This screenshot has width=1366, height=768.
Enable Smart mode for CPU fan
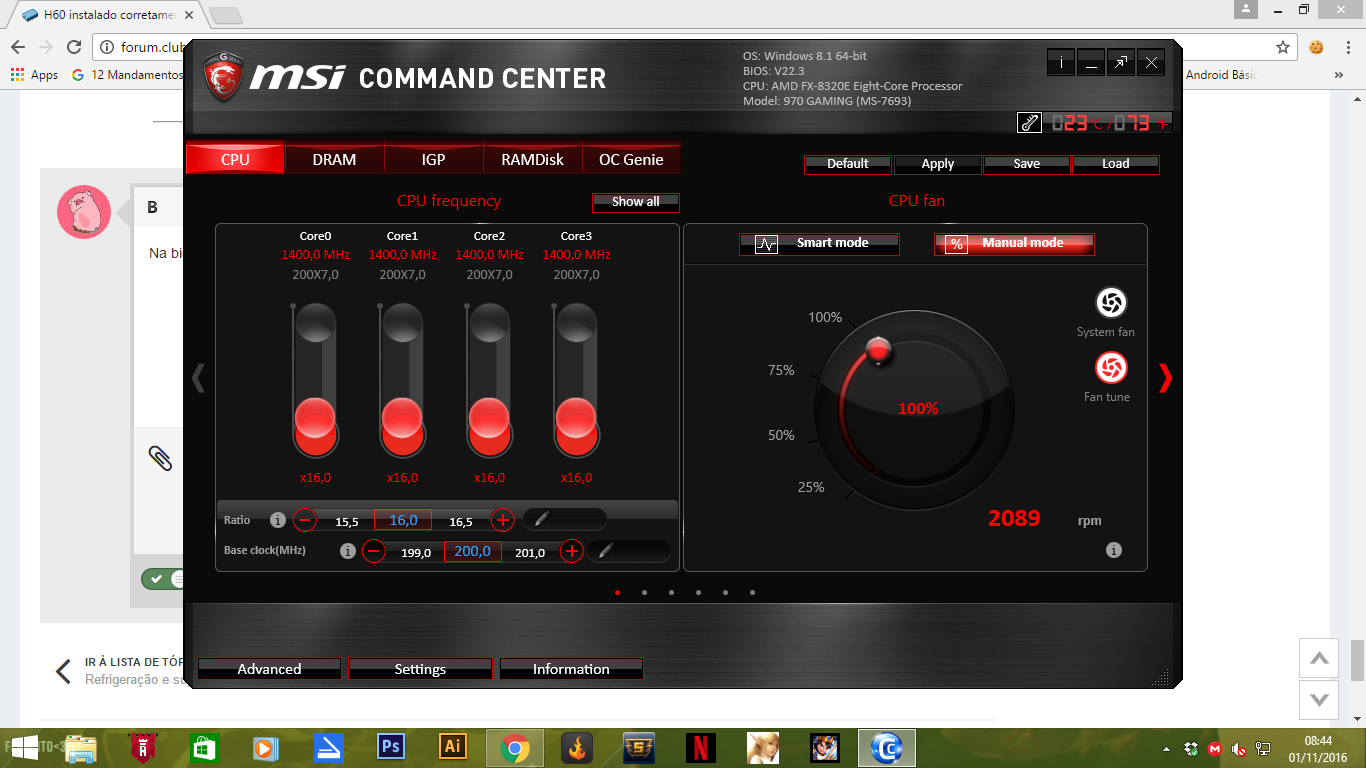pos(819,243)
